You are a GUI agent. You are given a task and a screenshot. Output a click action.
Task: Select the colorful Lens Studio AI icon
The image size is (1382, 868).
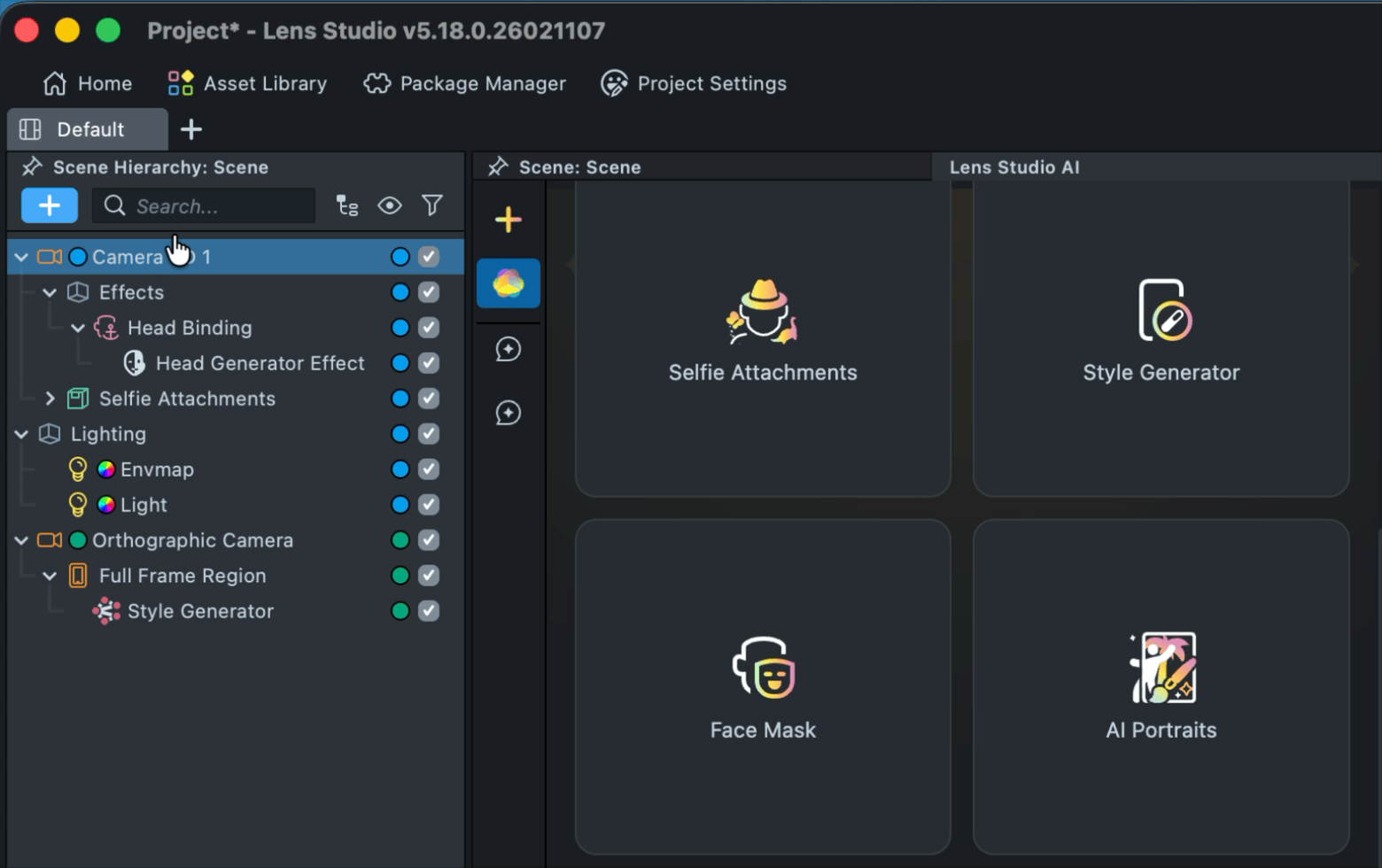508,283
